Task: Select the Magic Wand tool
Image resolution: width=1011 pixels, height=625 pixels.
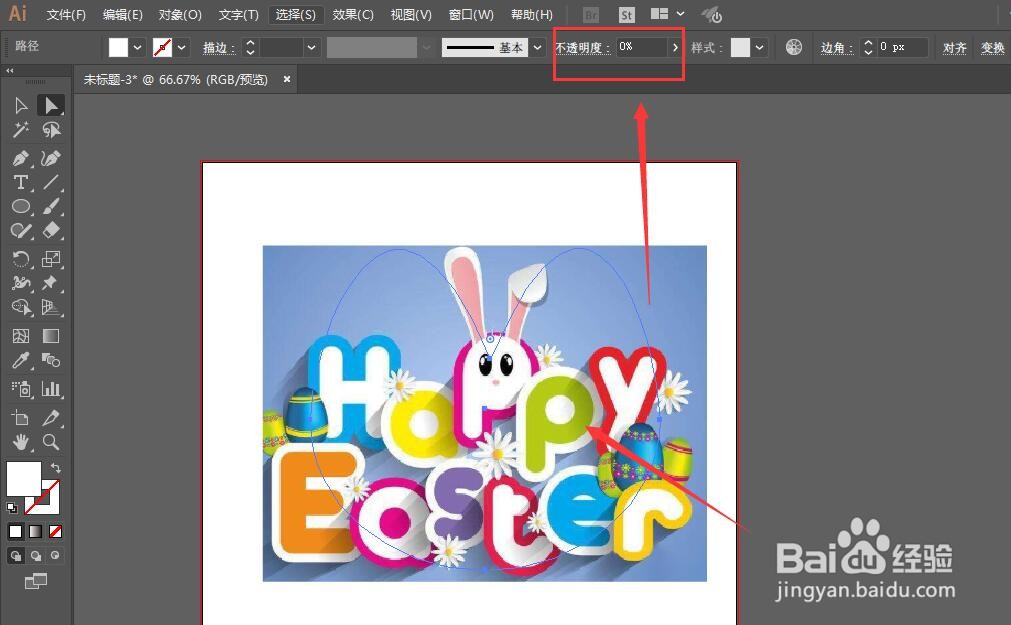Action: point(21,130)
